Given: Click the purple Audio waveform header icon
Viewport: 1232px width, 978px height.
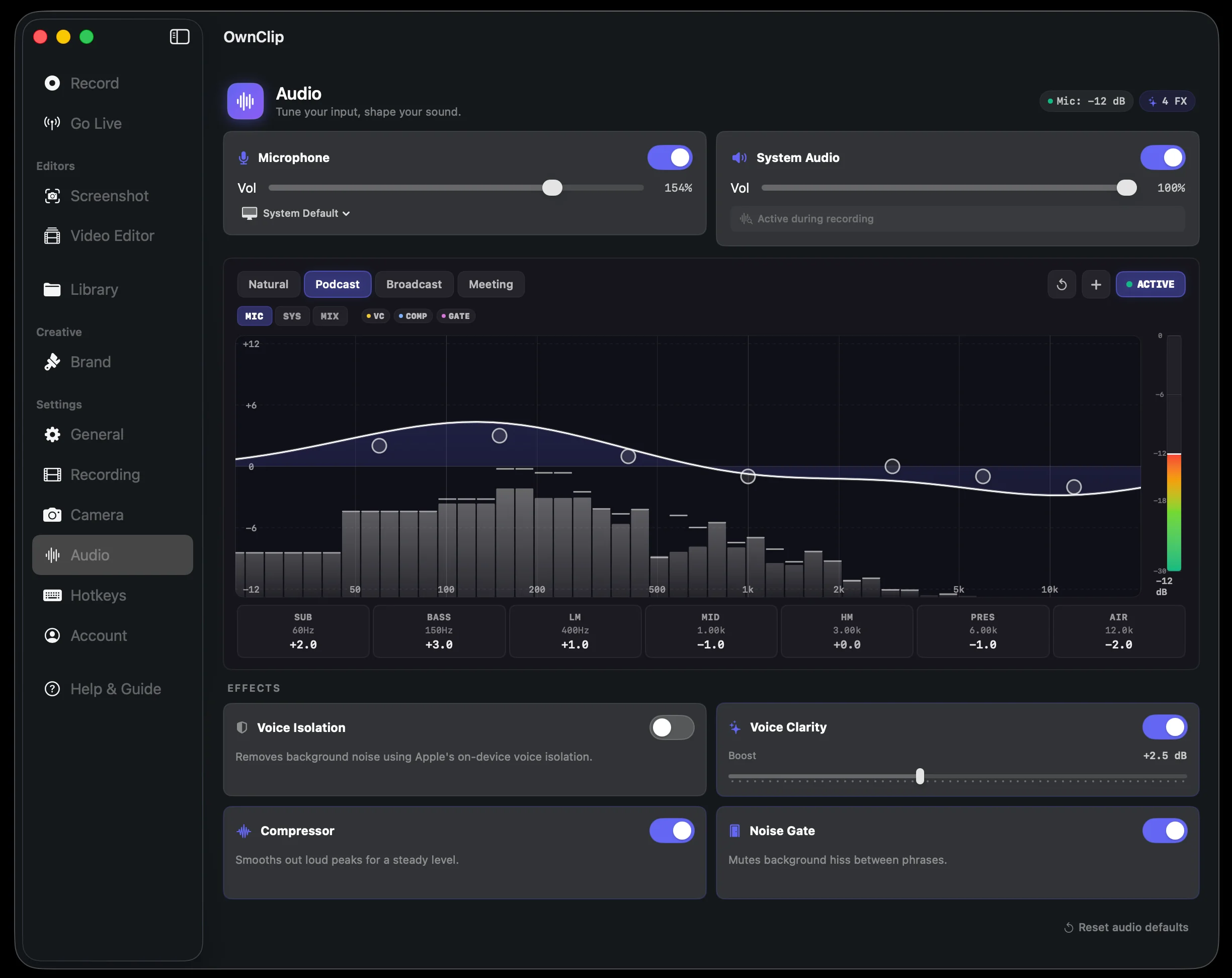Looking at the screenshot, I should (245, 101).
